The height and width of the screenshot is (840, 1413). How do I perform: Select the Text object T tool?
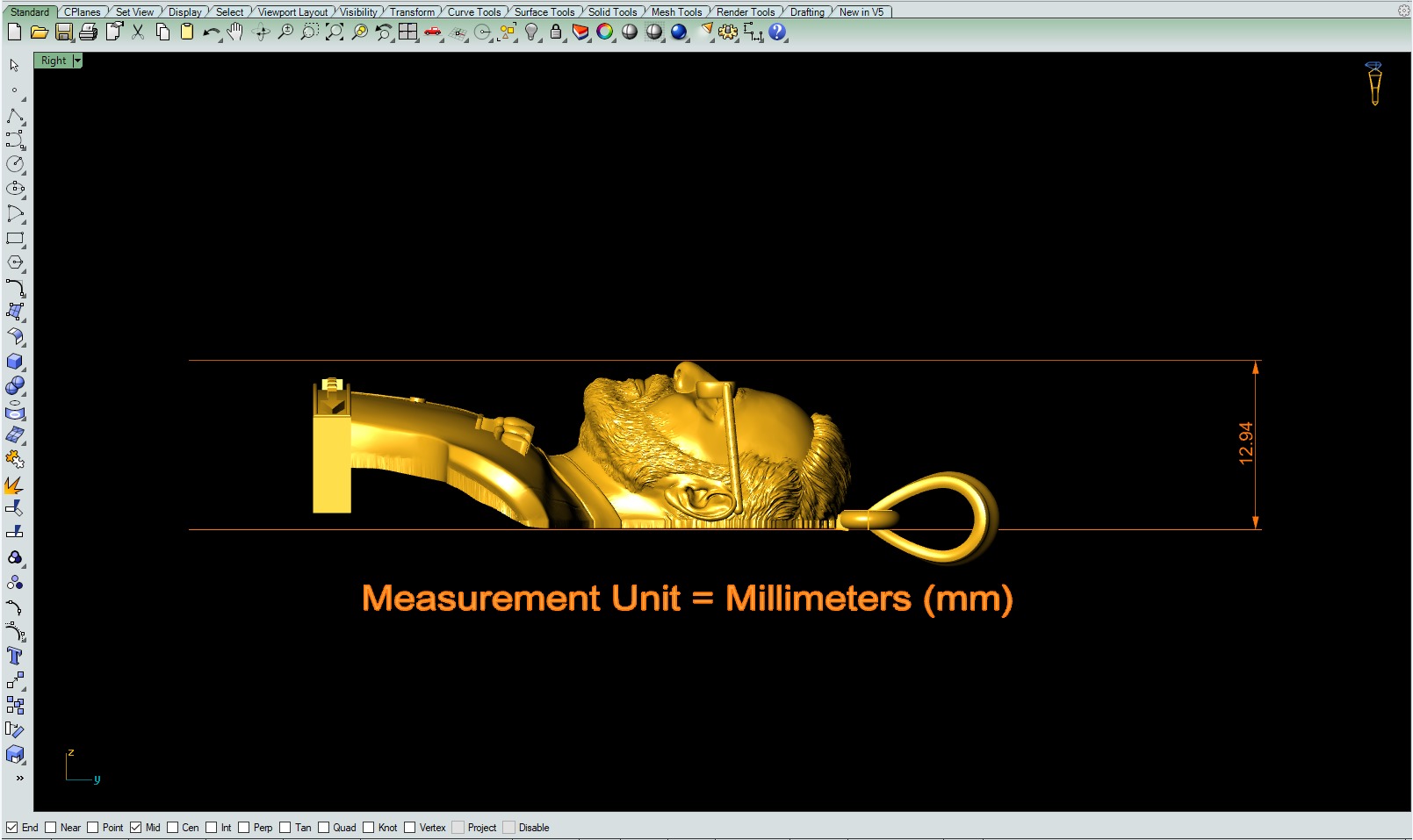tap(15, 656)
